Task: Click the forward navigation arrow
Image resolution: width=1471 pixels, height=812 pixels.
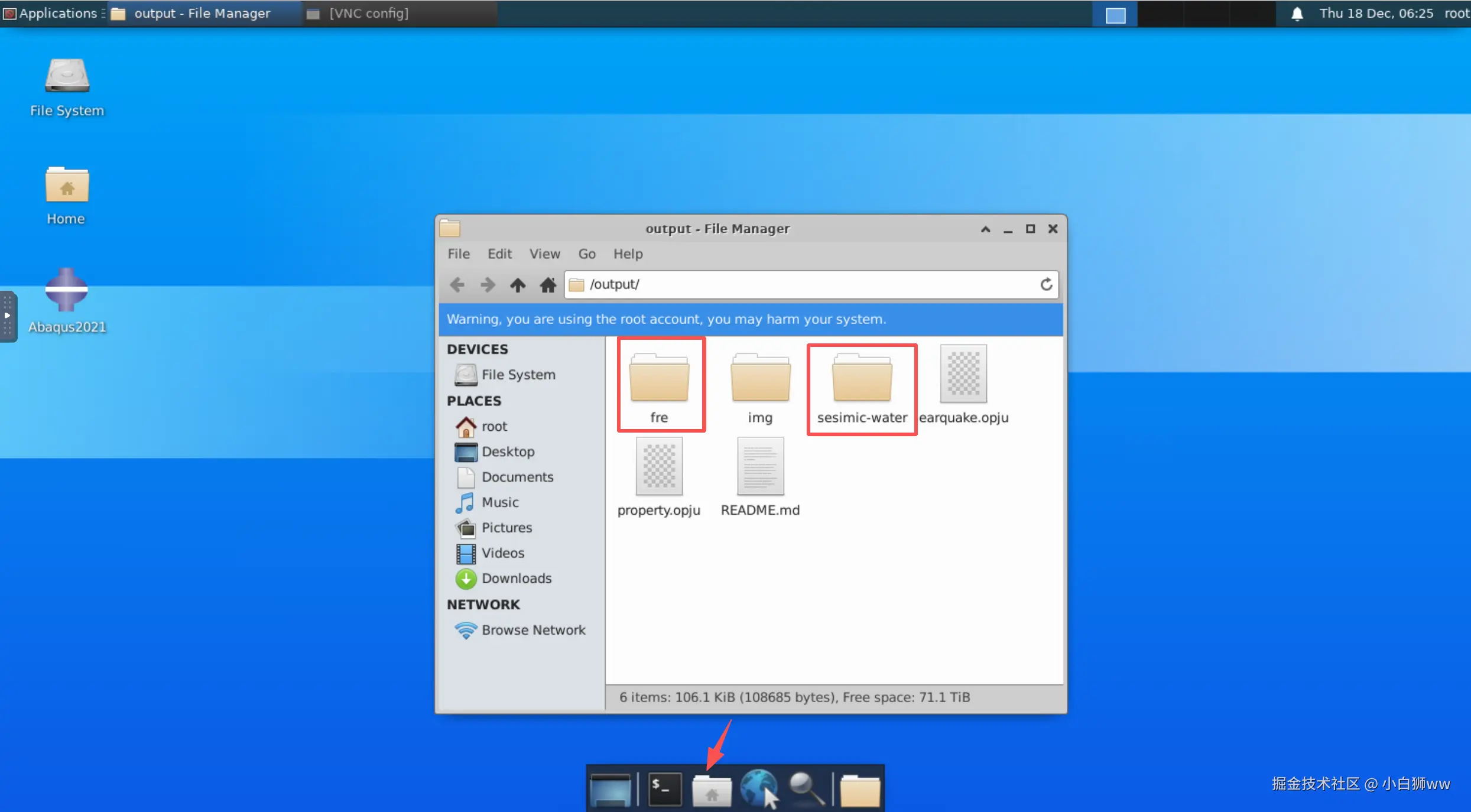Action: click(488, 285)
